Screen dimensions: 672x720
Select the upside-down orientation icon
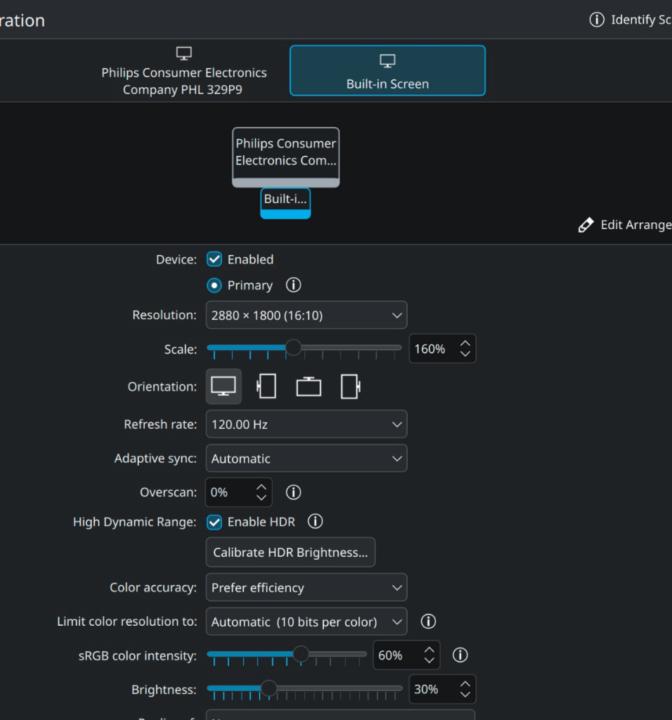pos(308,387)
